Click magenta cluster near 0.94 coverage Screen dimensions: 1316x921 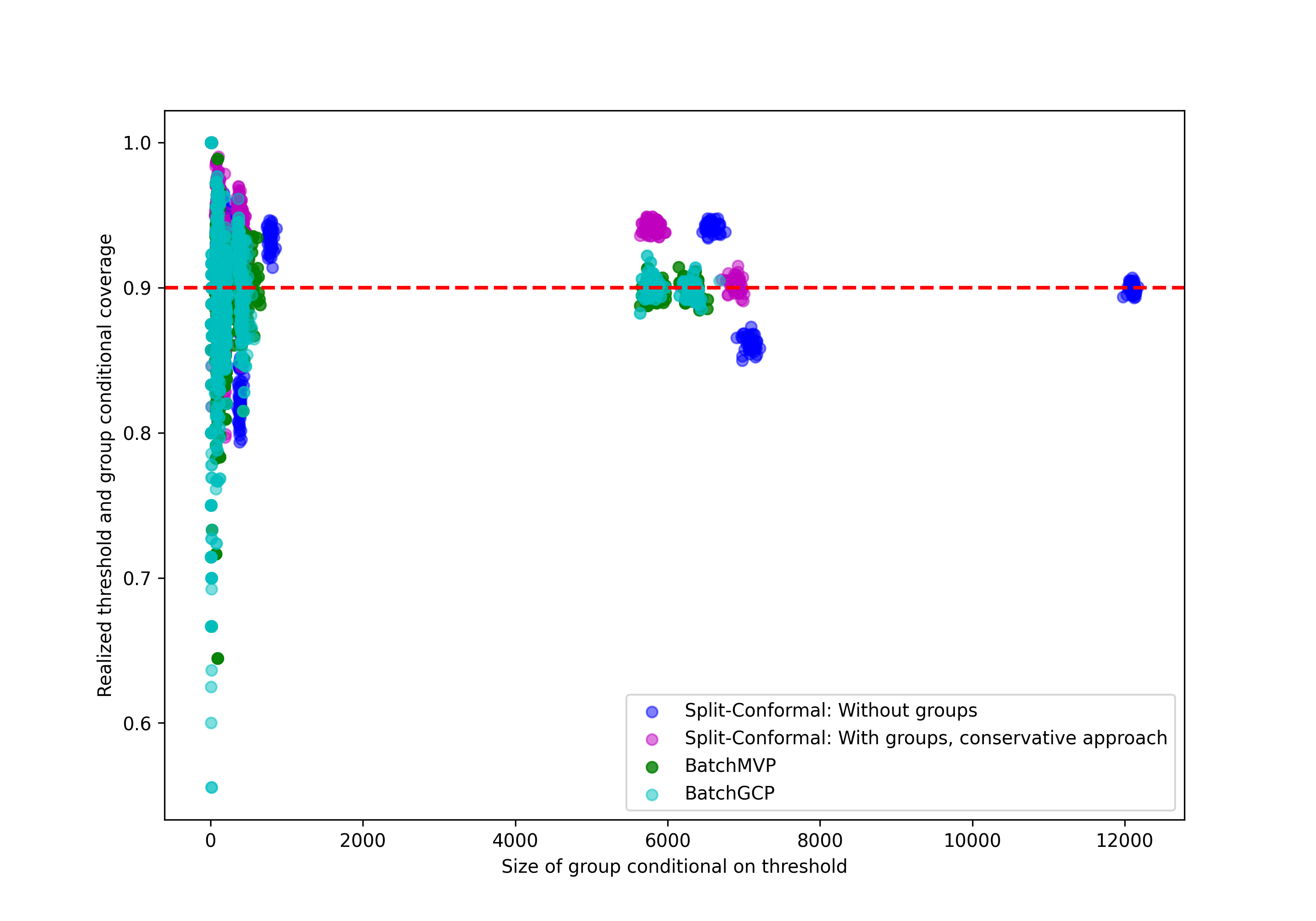pos(652,226)
